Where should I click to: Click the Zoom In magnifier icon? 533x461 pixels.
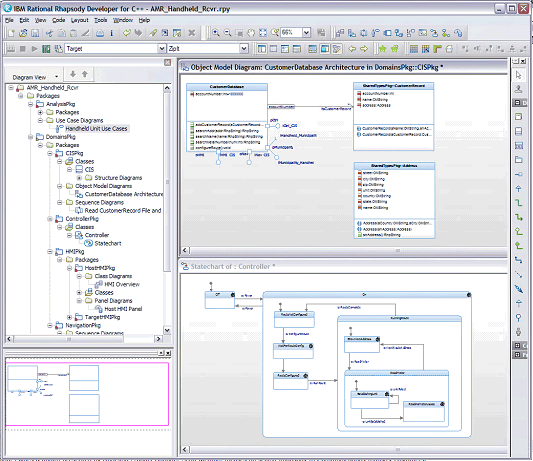[x=216, y=33]
